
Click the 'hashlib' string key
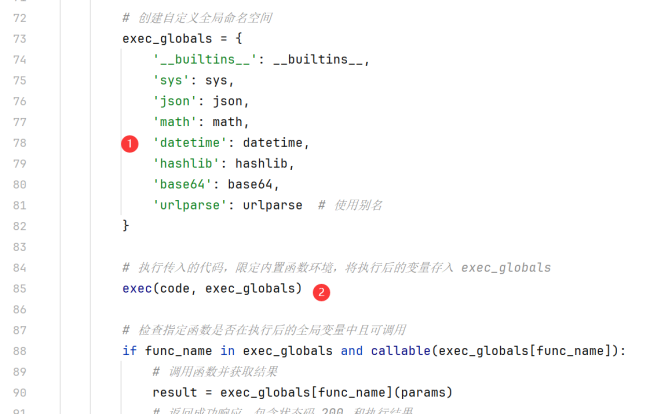click(x=189, y=163)
